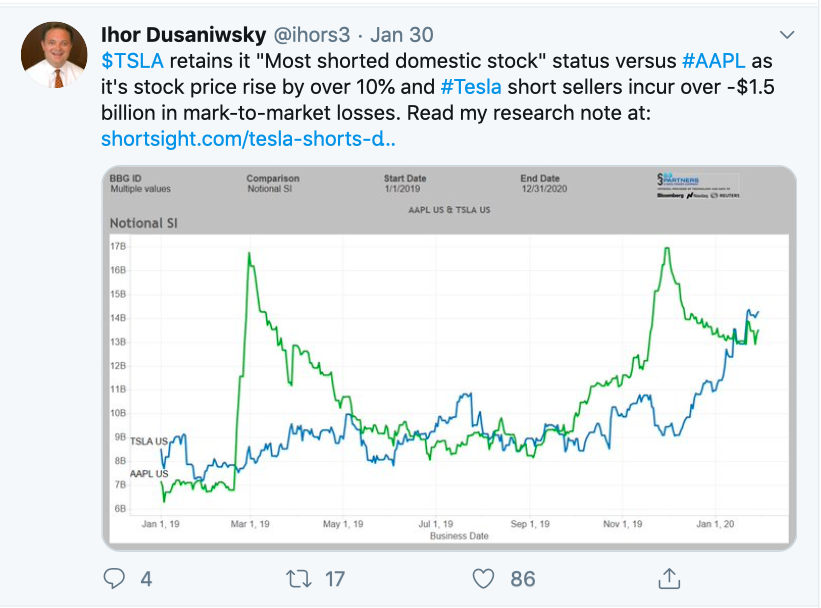Open the $TSLA cashtag link
This screenshot has height=608, width=821.
tap(132, 61)
